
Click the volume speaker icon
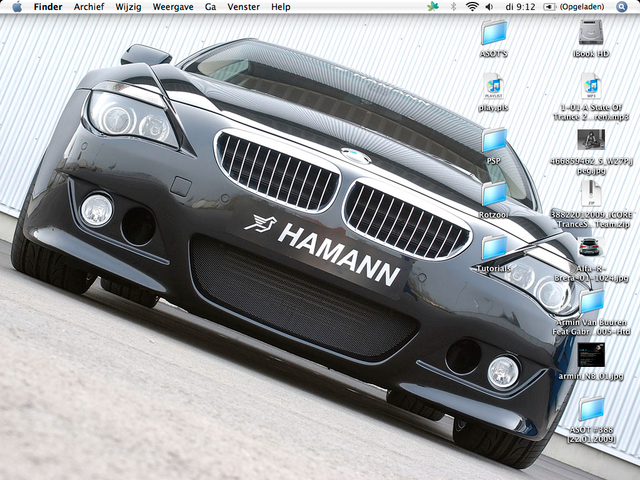tap(489, 7)
